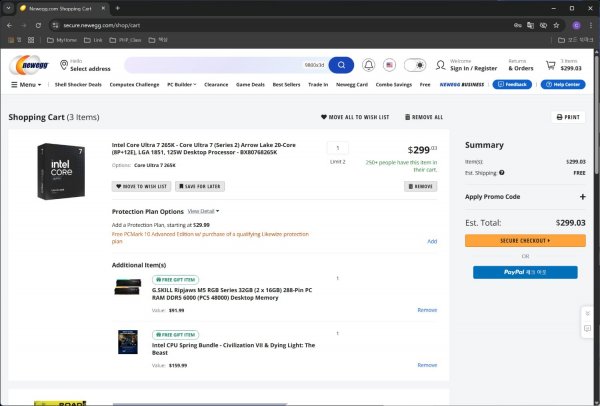Click the site information icon beside URL
Image resolution: width=600 pixels, height=406 pixels.
55,25
